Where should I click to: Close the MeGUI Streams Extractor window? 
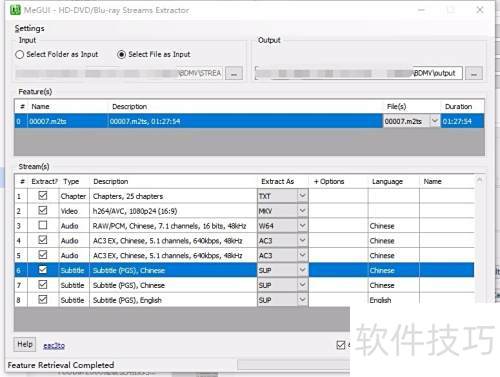tap(480, 10)
